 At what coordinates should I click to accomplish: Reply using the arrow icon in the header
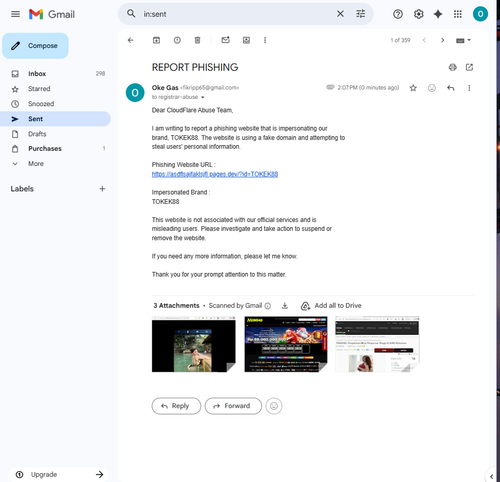451,88
